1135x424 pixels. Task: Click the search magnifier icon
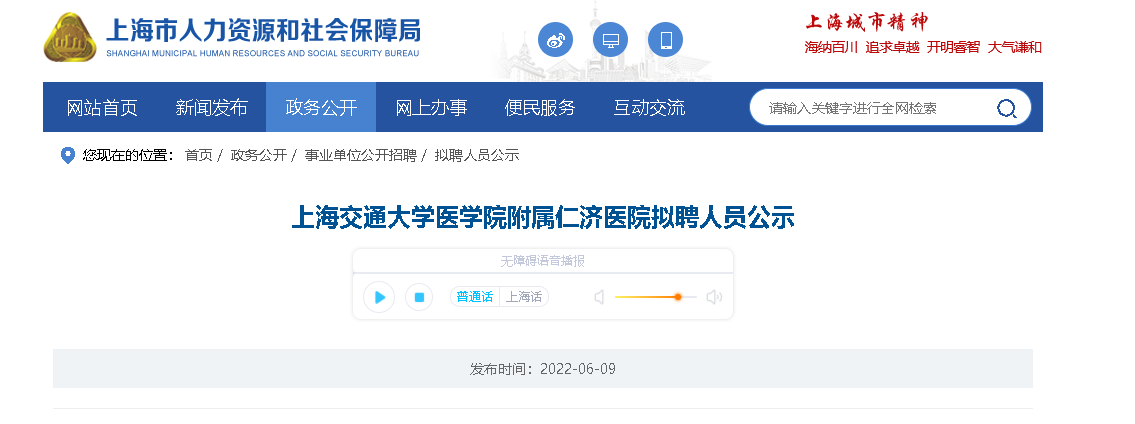coord(1006,109)
